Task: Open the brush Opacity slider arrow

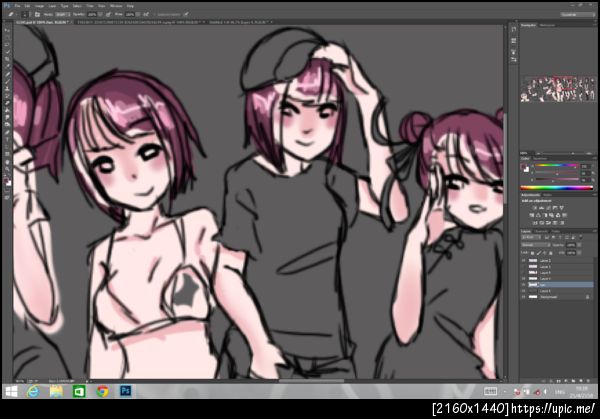Action: 100,14
